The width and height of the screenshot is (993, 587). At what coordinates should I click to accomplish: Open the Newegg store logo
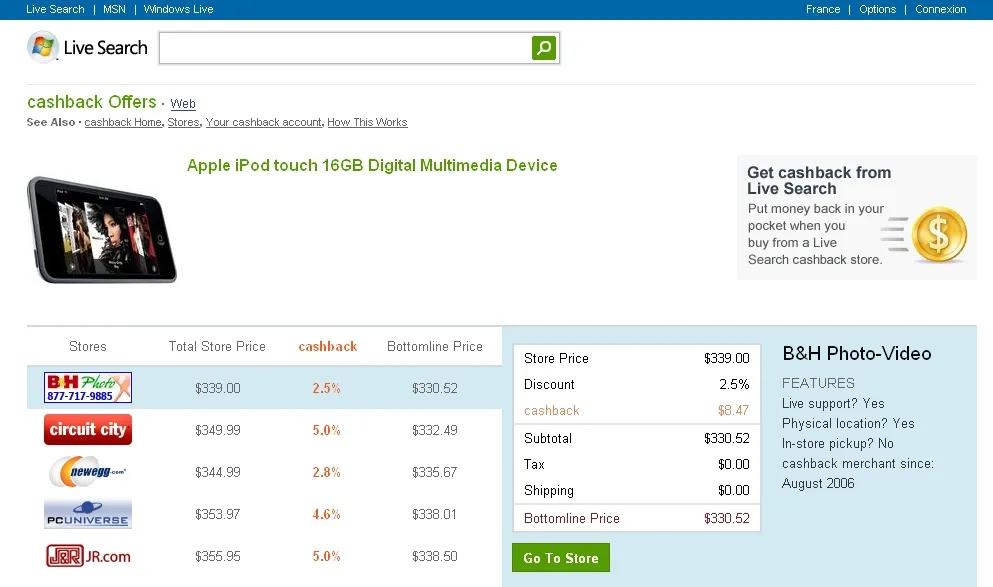click(88, 472)
